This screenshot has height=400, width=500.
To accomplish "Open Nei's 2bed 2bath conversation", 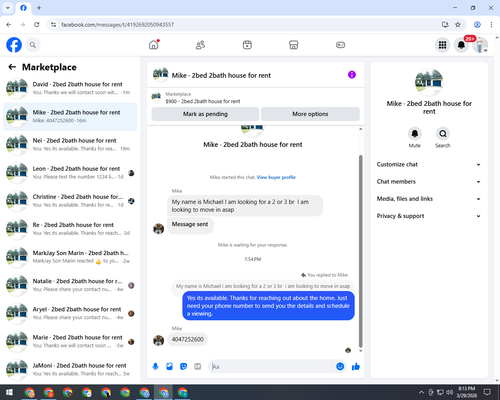I will (x=70, y=145).
